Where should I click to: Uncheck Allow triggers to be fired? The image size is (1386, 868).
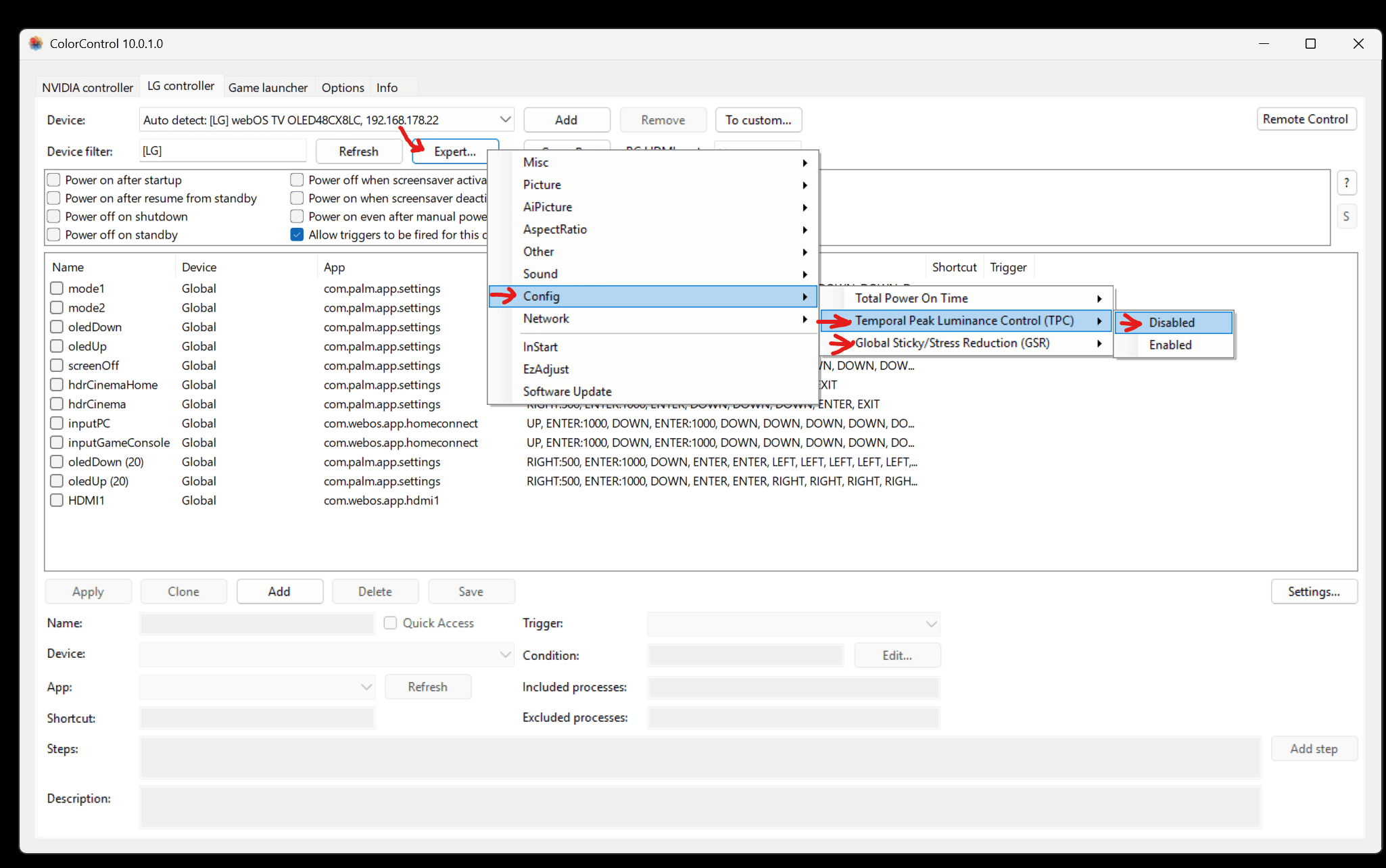point(297,235)
